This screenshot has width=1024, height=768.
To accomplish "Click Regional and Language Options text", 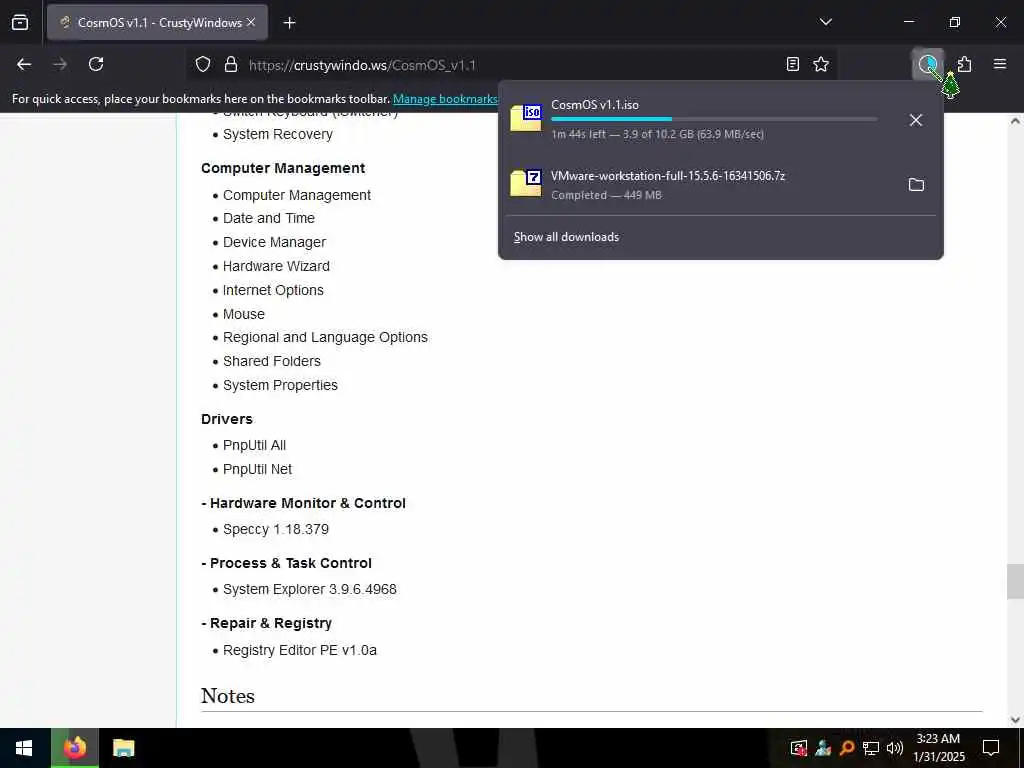I will pos(325,338).
